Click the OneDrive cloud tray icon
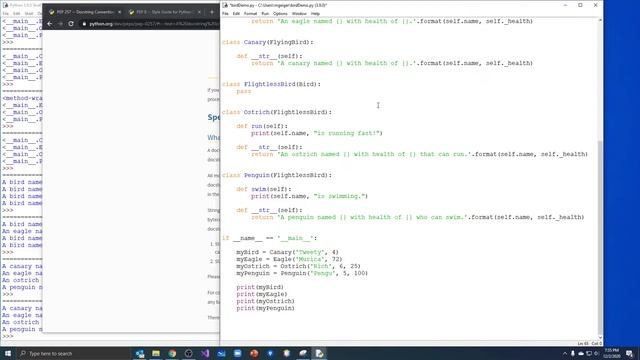 coord(581,353)
